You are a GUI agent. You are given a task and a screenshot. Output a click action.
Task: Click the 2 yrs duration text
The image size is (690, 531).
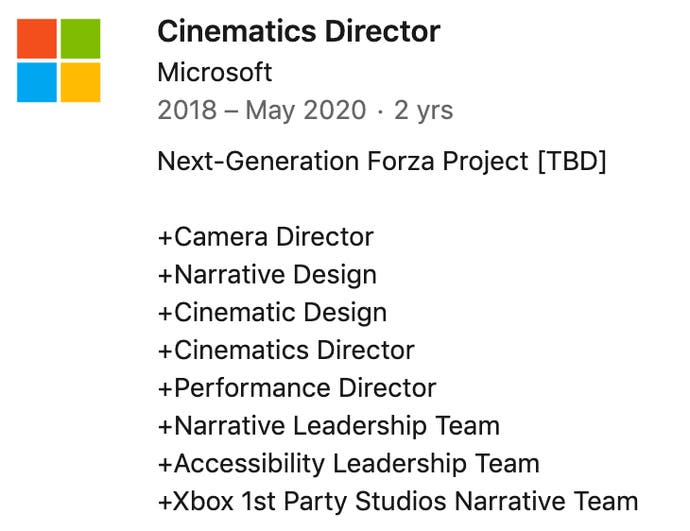[423, 110]
